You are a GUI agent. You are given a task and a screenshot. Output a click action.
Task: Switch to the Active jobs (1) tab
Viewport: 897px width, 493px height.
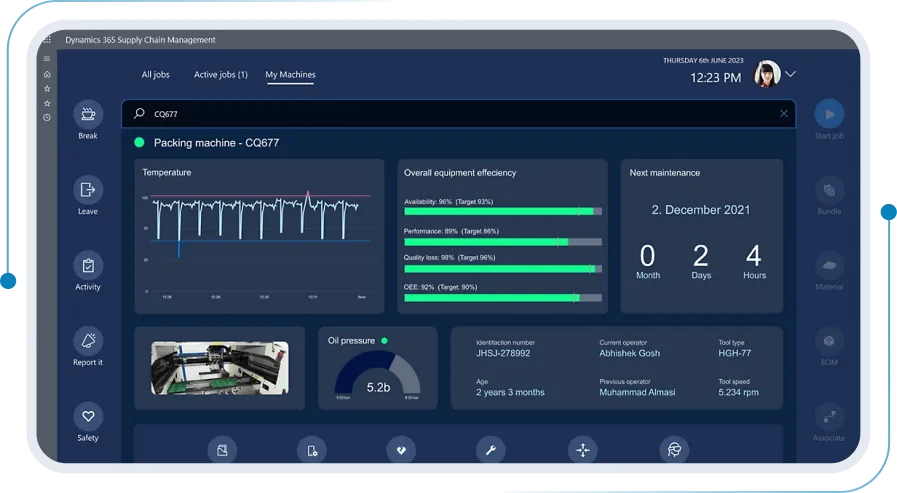click(x=221, y=74)
